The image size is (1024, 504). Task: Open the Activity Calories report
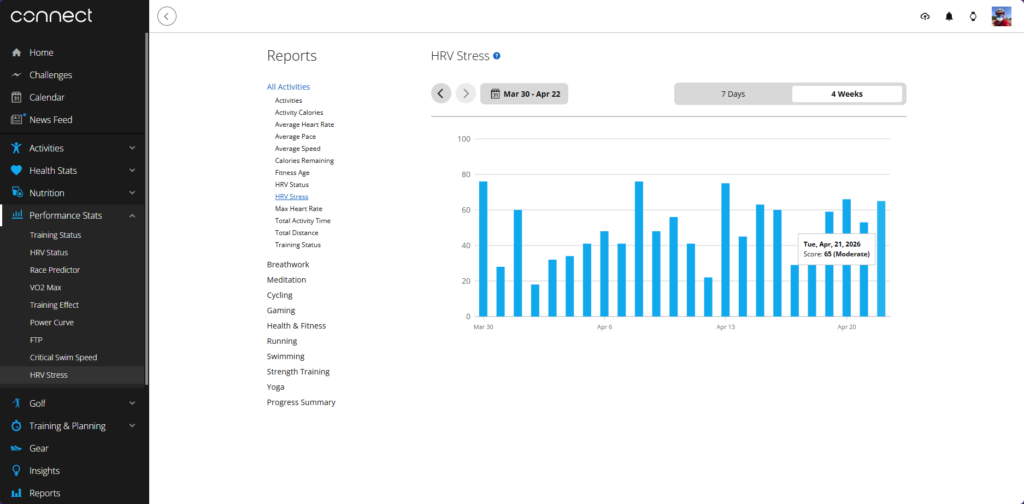pos(298,112)
